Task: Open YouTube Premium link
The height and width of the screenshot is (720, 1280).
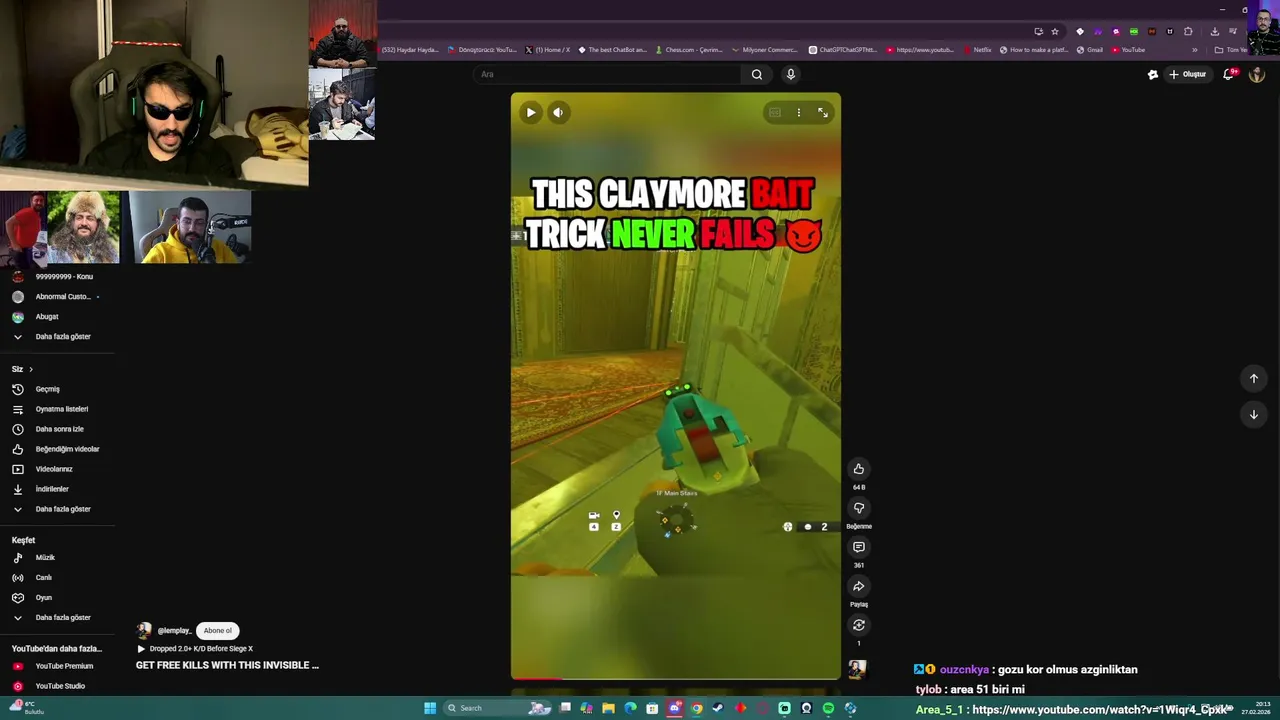Action: coord(64,666)
